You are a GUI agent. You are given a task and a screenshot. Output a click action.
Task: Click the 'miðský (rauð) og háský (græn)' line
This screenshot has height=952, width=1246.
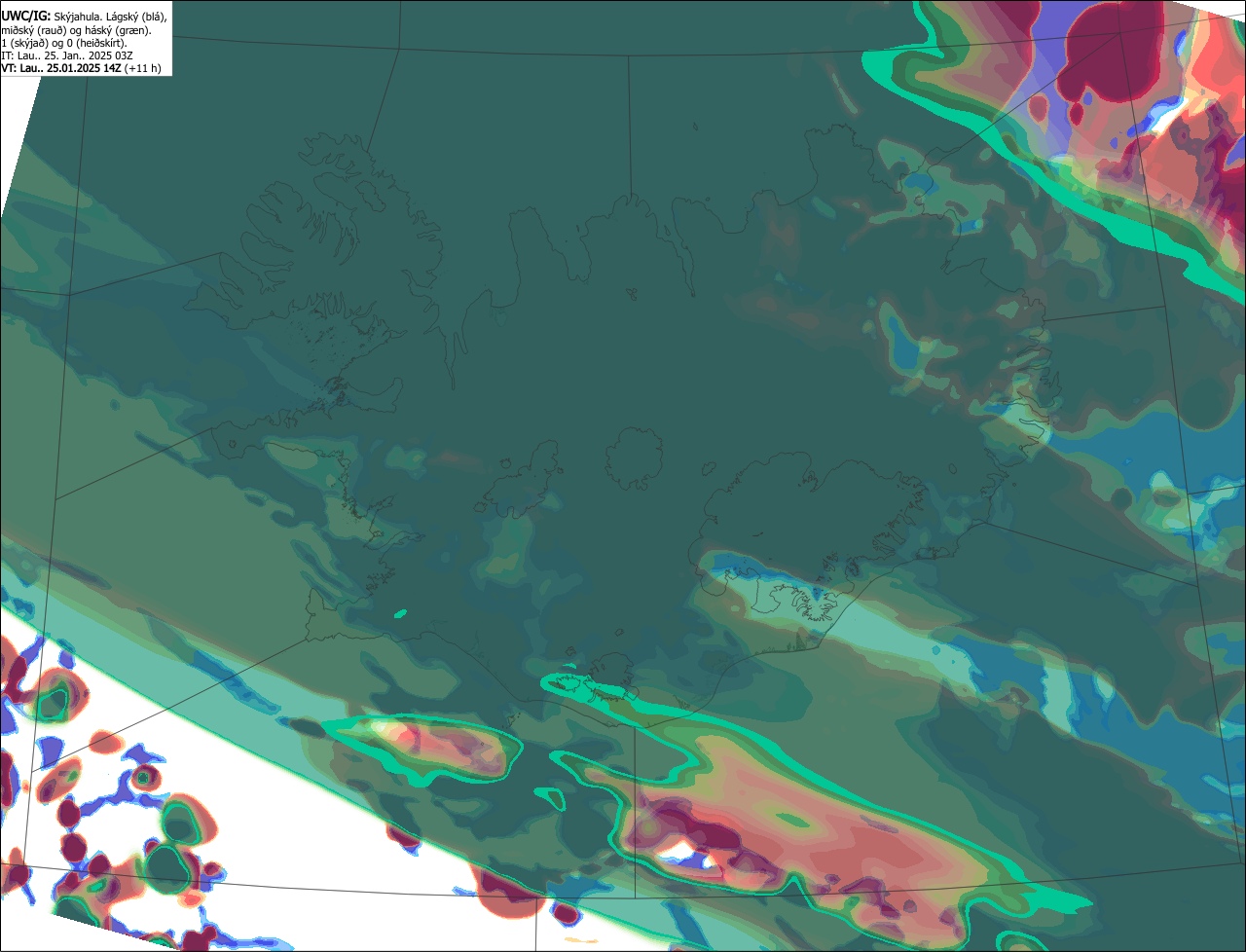pyautogui.click(x=76, y=30)
